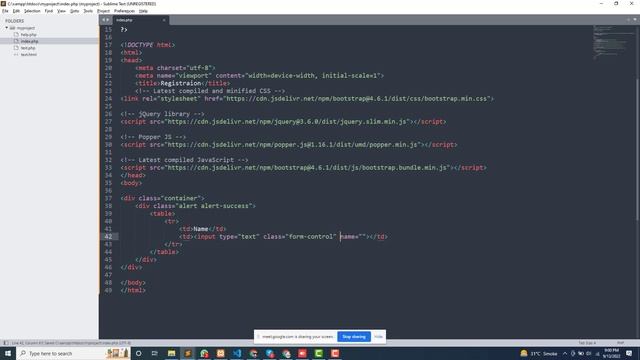The width and height of the screenshot is (640, 360).
Task: Click the previous tab arrow
Action: [104, 20]
